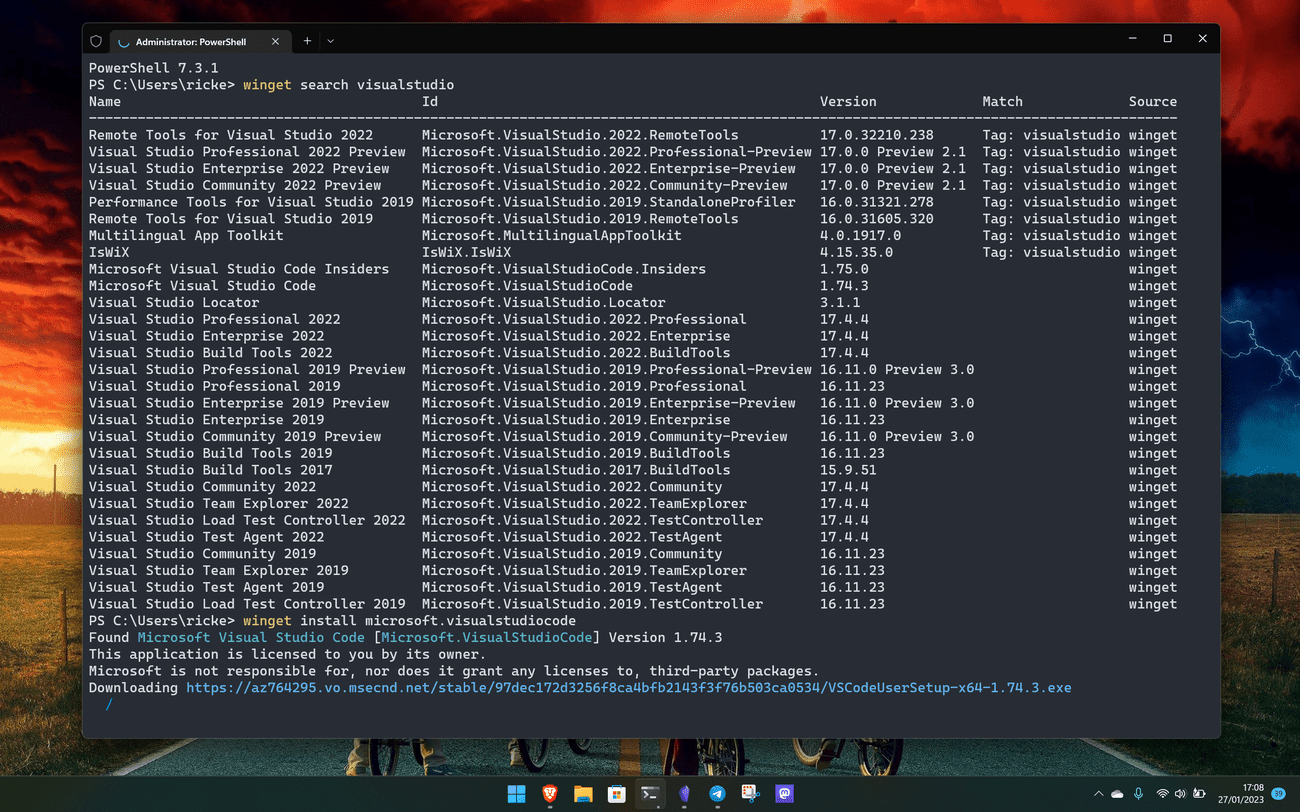Click 'Visual Studio Enterprise 2019 Preview' name
Viewport: 1300px width, 812px height.
pyautogui.click(x=239, y=403)
